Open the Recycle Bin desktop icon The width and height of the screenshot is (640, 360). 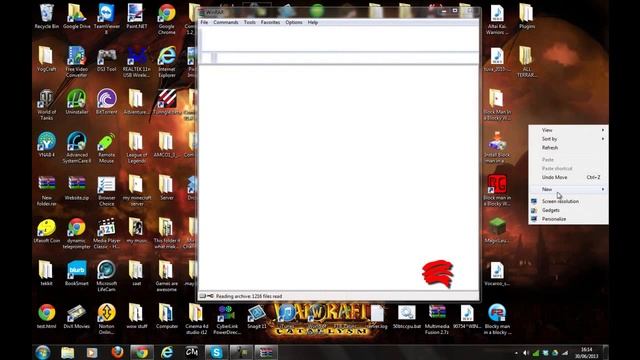(47, 16)
